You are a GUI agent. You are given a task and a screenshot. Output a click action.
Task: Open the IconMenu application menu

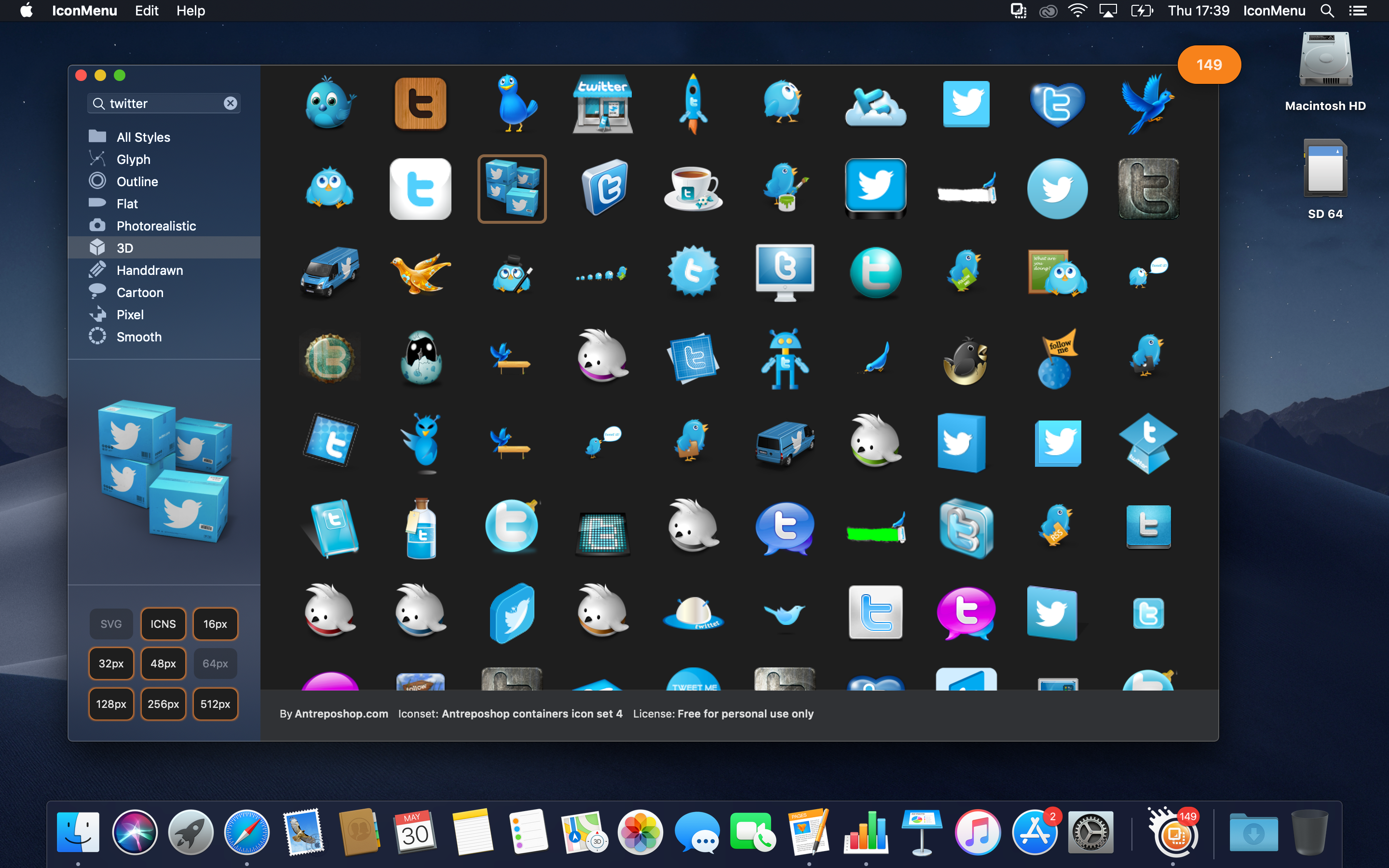pyautogui.click(x=84, y=10)
